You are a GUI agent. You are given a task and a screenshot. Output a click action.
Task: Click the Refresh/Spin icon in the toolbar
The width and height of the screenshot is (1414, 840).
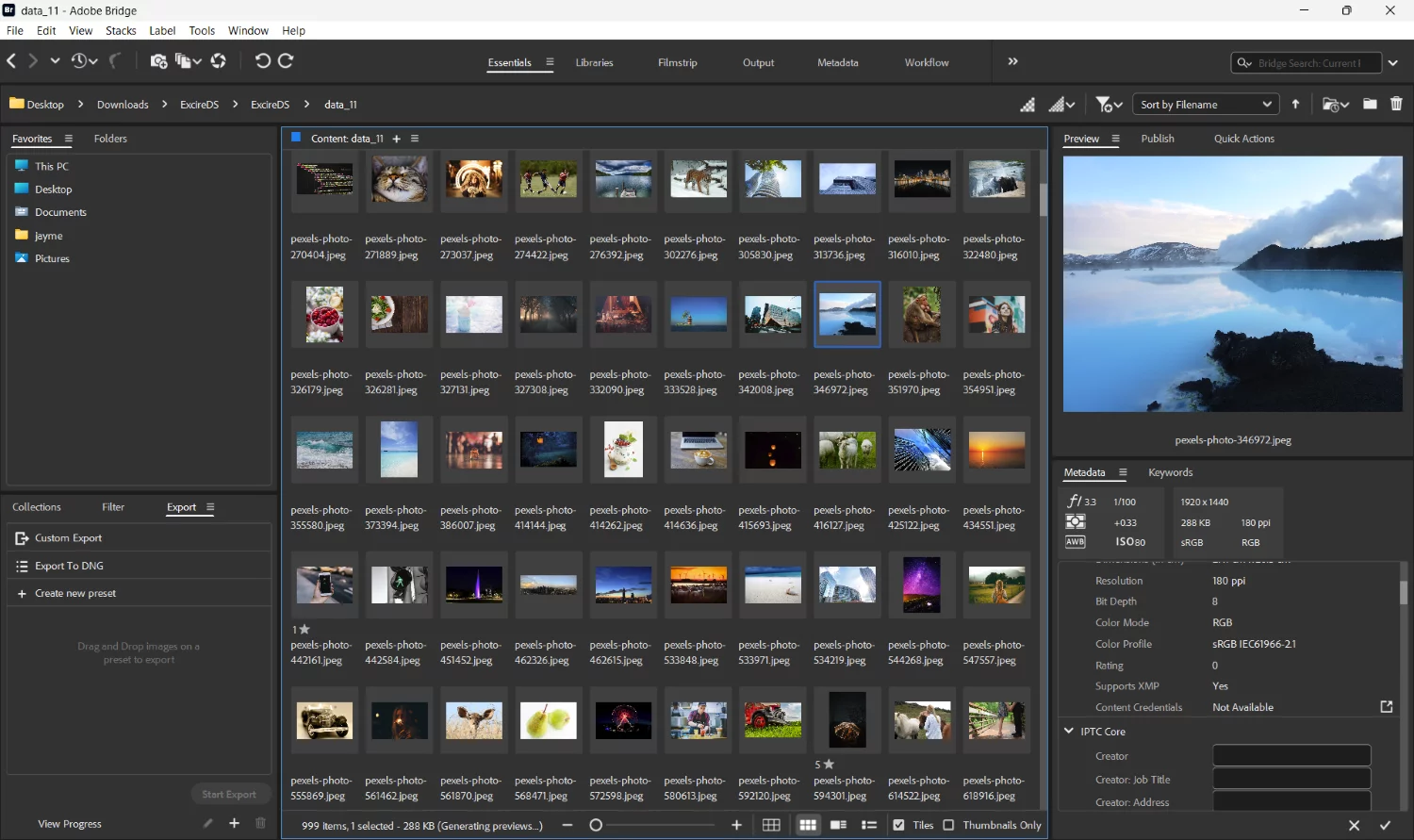point(219,60)
